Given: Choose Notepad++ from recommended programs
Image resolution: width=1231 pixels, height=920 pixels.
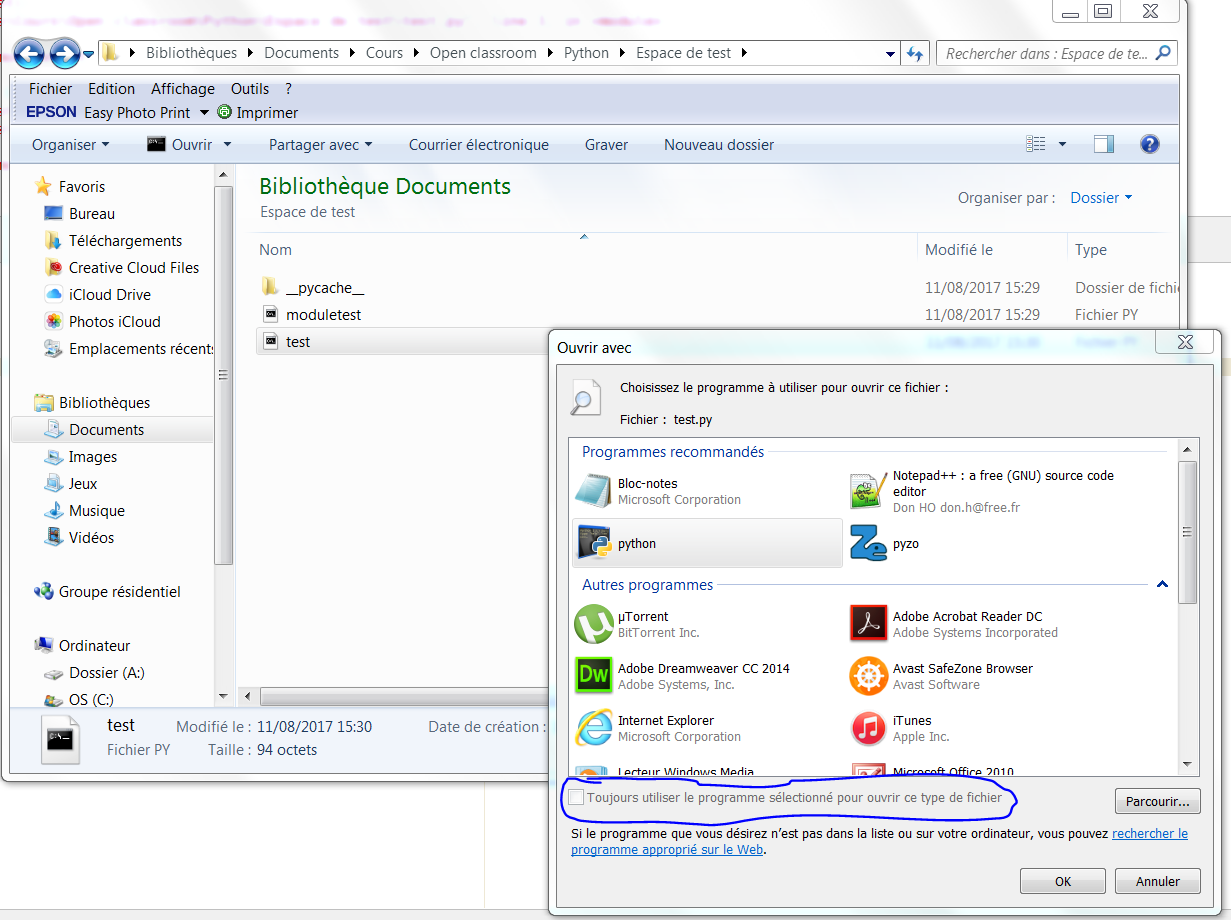Looking at the screenshot, I should [868, 491].
